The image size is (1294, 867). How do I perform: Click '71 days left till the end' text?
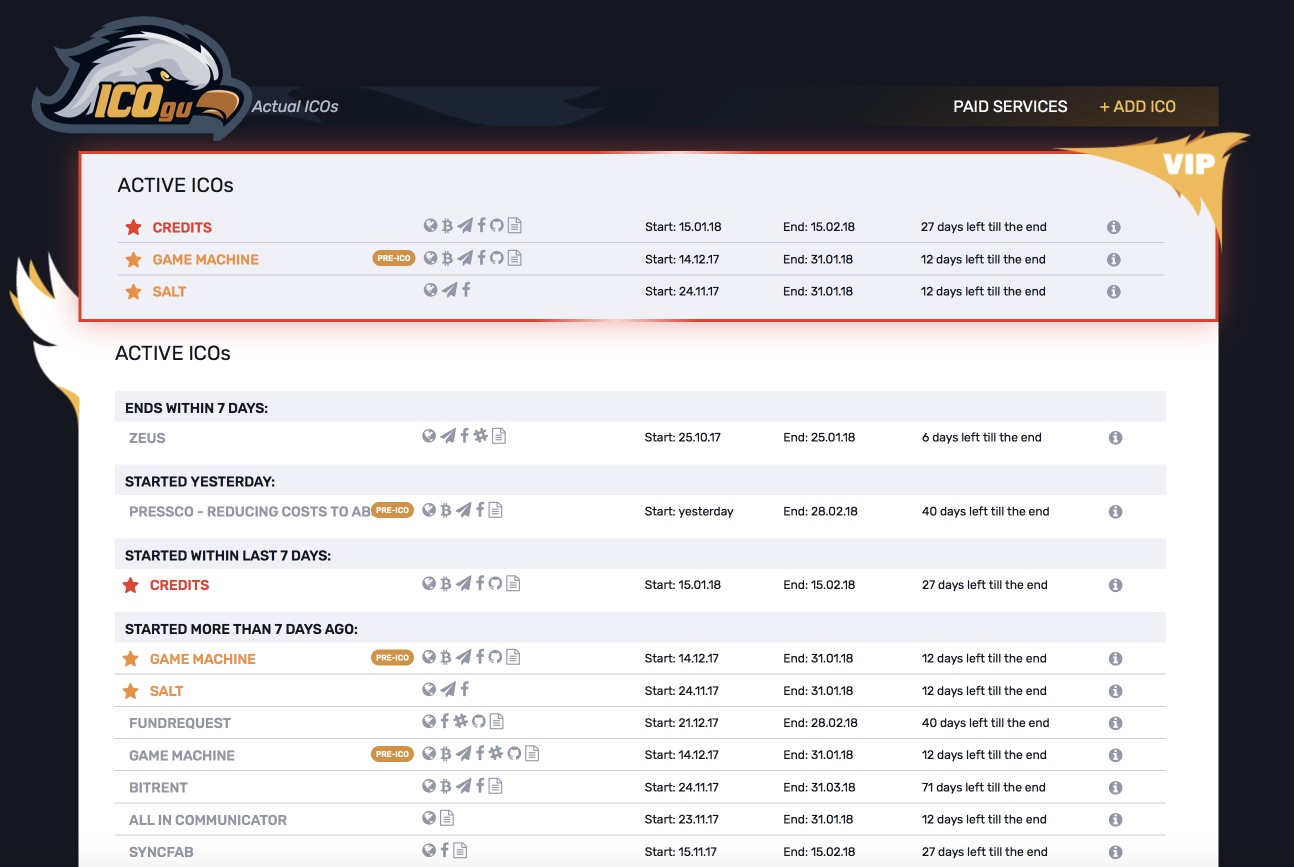[984, 787]
